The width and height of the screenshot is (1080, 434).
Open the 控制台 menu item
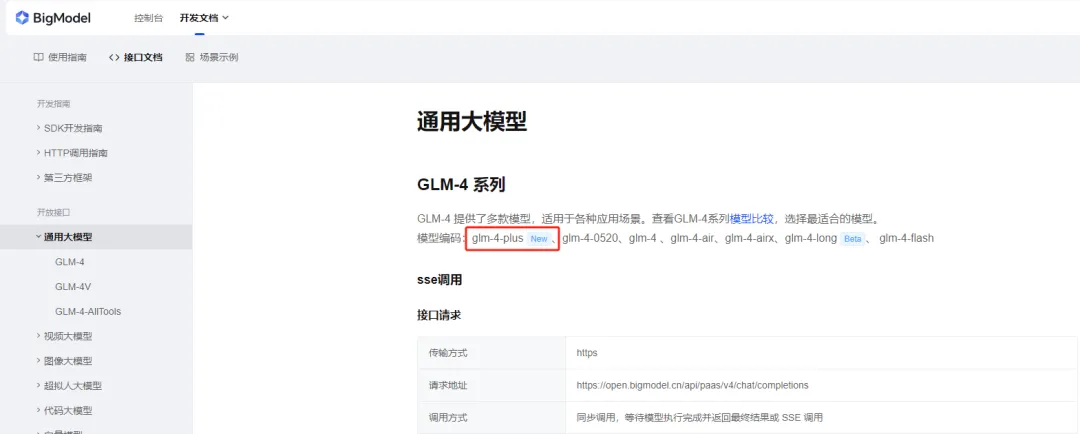[149, 18]
